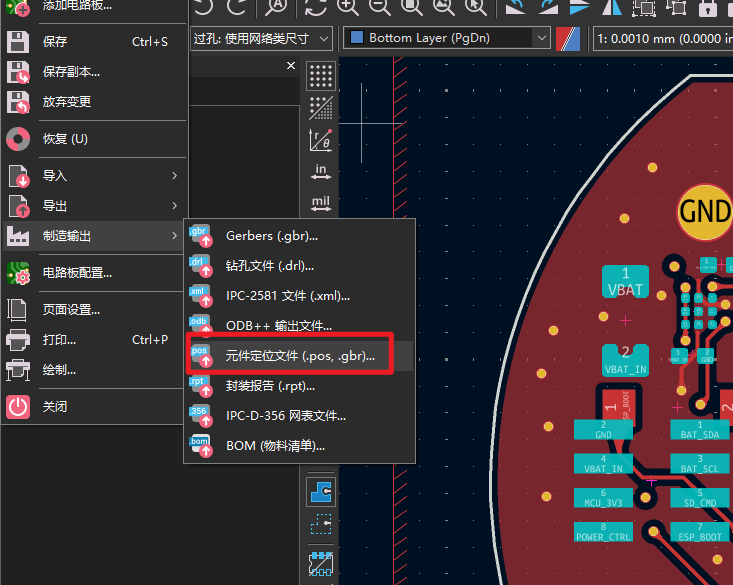
Task: Click the padlock Lock icon
Action: (x=708, y=7)
